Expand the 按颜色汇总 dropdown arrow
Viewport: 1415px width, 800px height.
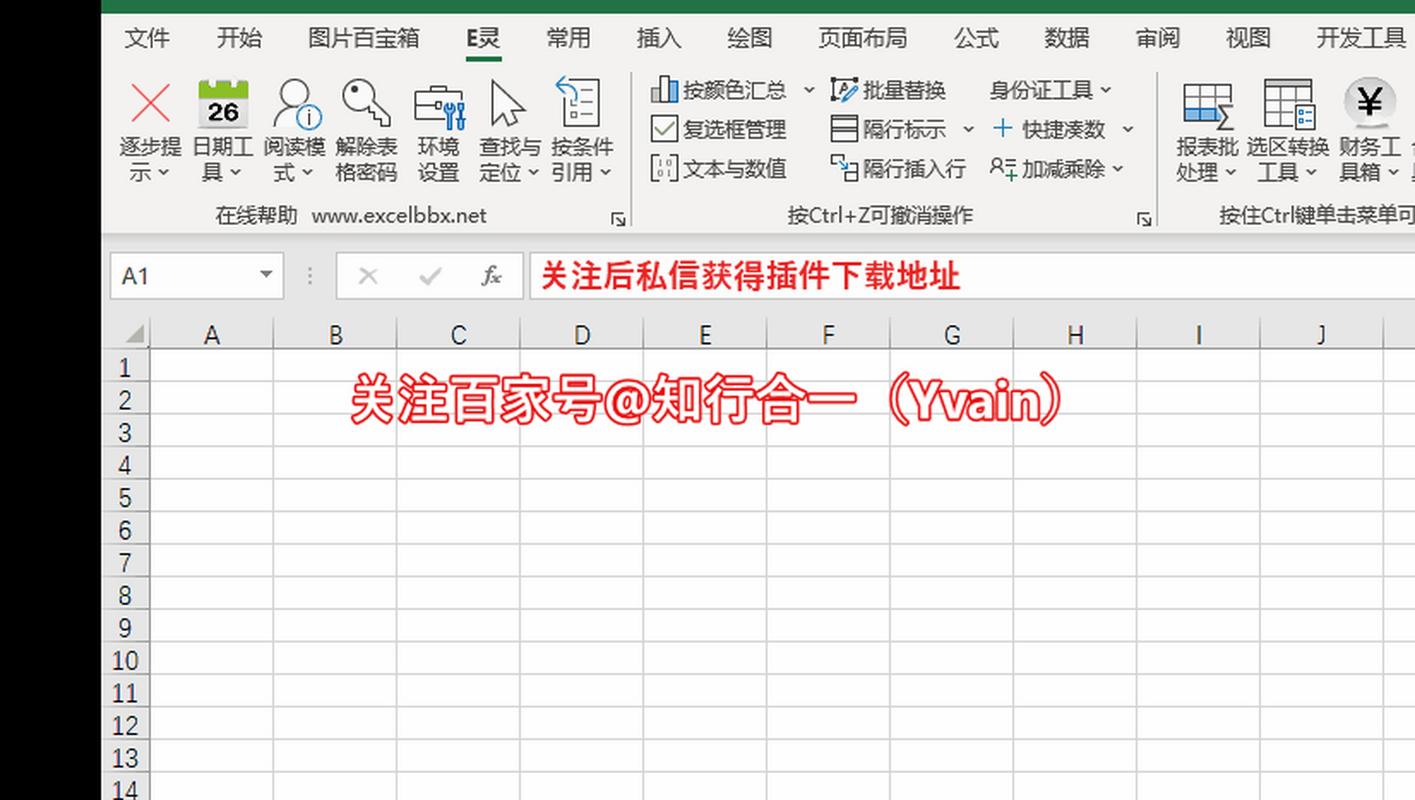pos(809,90)
